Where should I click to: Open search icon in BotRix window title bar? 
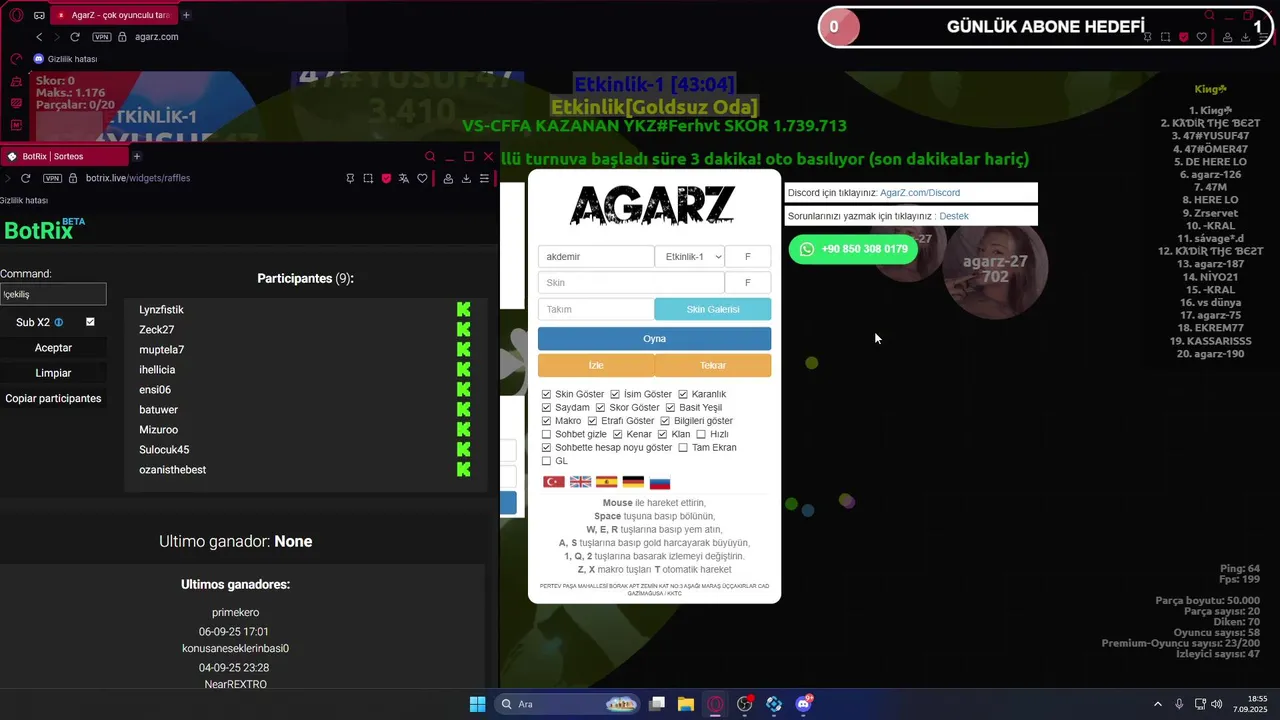point(430,157)
